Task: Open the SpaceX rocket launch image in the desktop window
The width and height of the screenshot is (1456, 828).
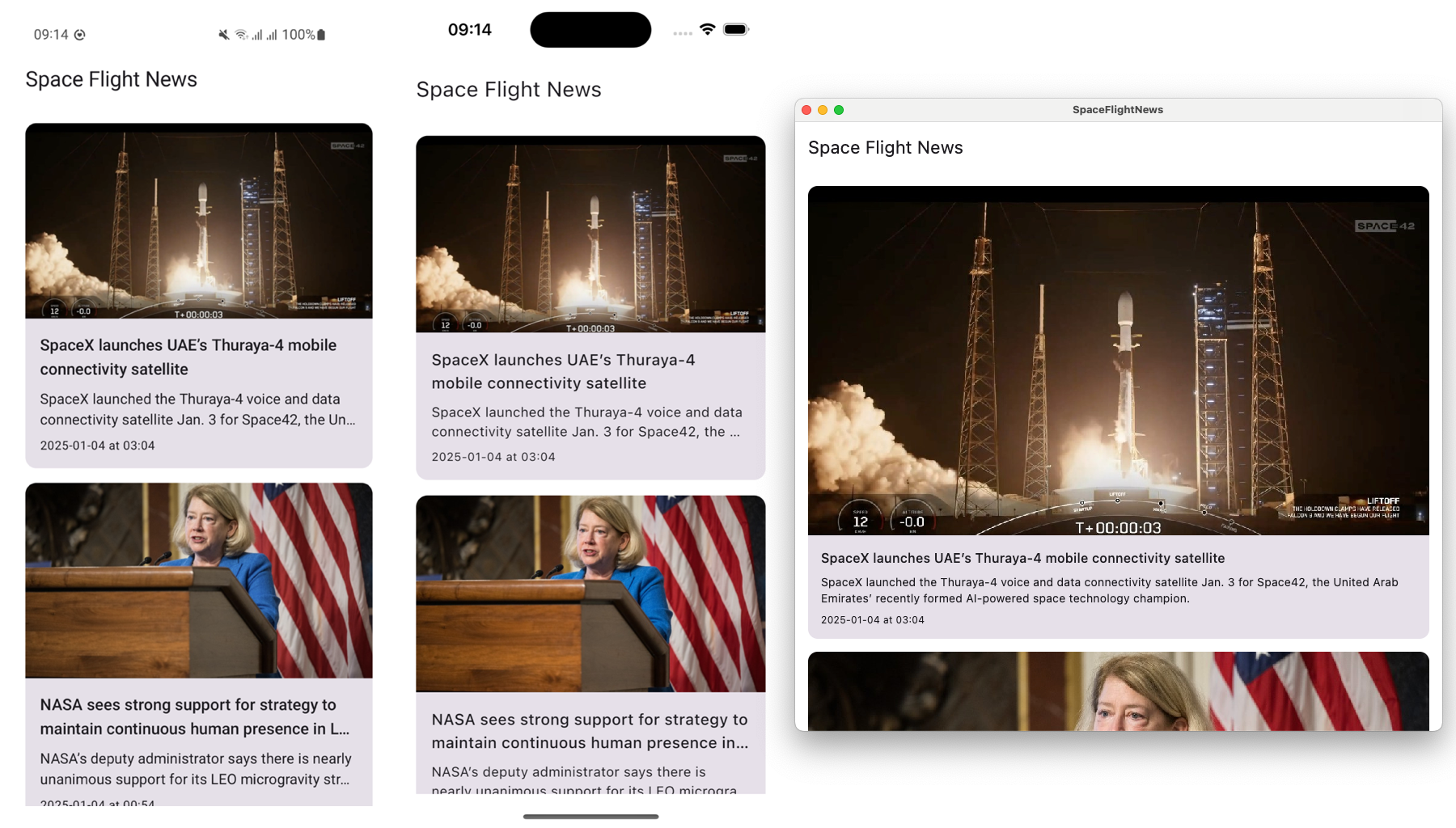Action: pos(1119,361)
